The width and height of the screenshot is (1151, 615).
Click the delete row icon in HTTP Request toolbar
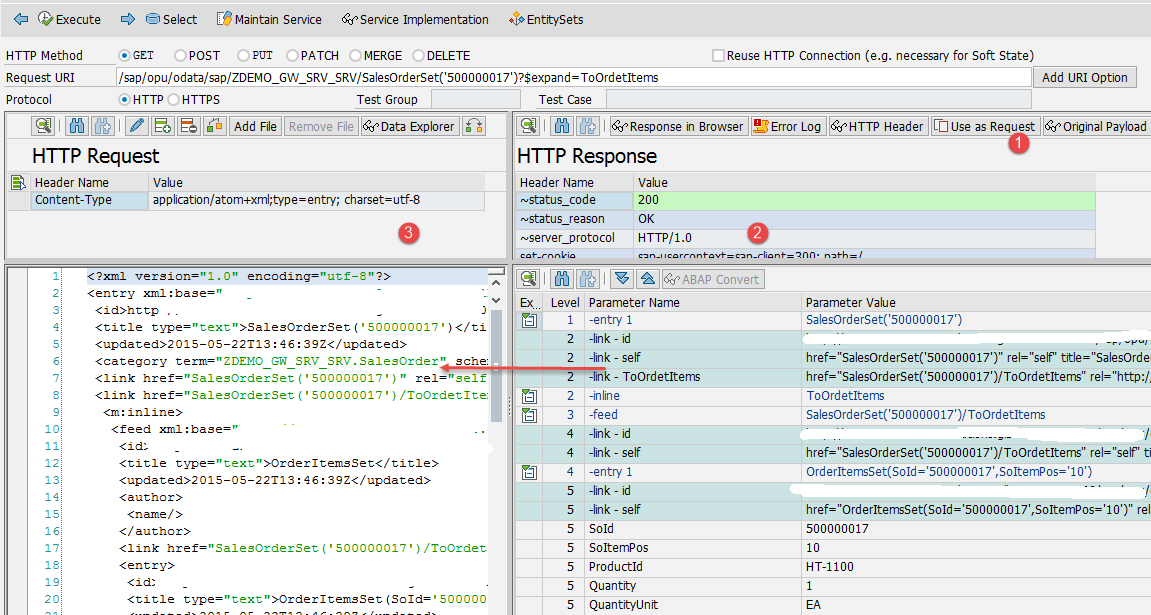click(188, 126)
